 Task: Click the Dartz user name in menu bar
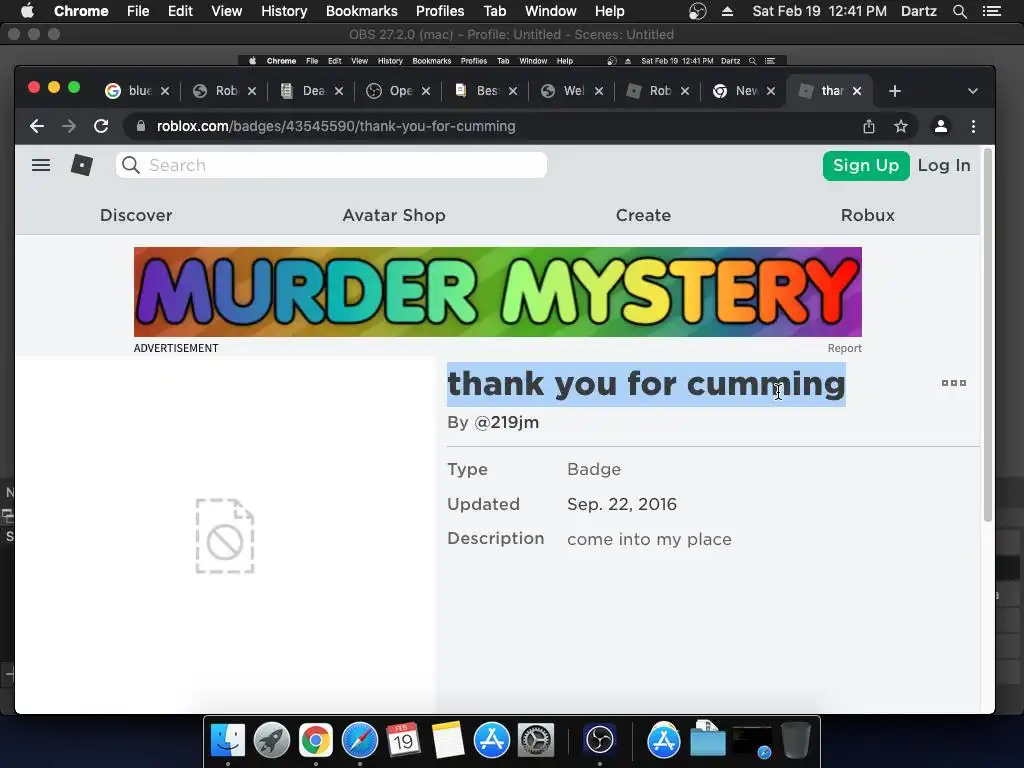tap(918, 11)
